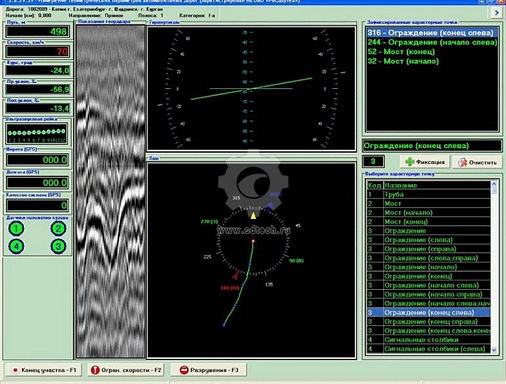Image resolution: width=506 pixels, height=384 pixels.
Task: Click the yellow triangle heading marker on the compass
Action: click(253, 216)
